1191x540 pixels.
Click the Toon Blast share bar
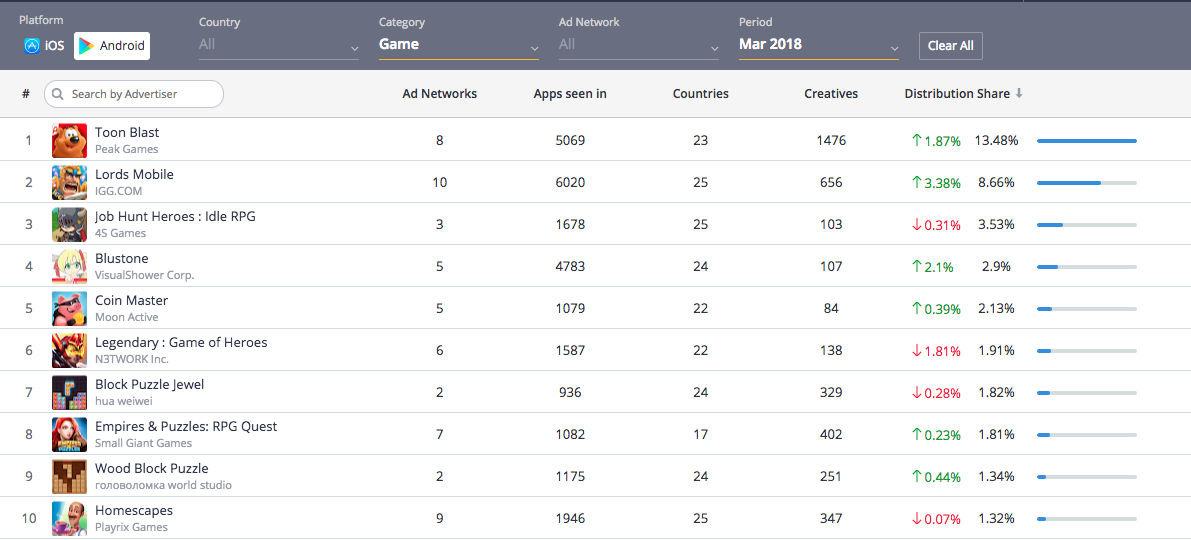click(1086, 141)
